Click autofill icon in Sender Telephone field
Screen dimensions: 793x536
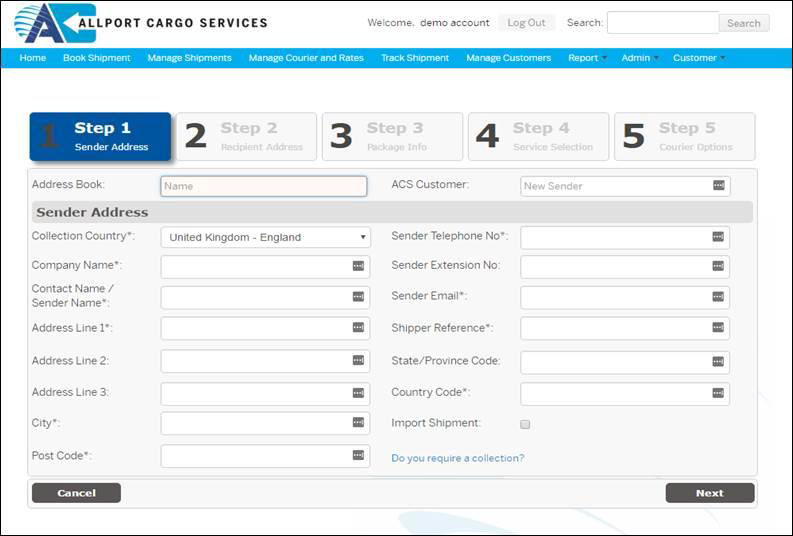tap(717, 237)
